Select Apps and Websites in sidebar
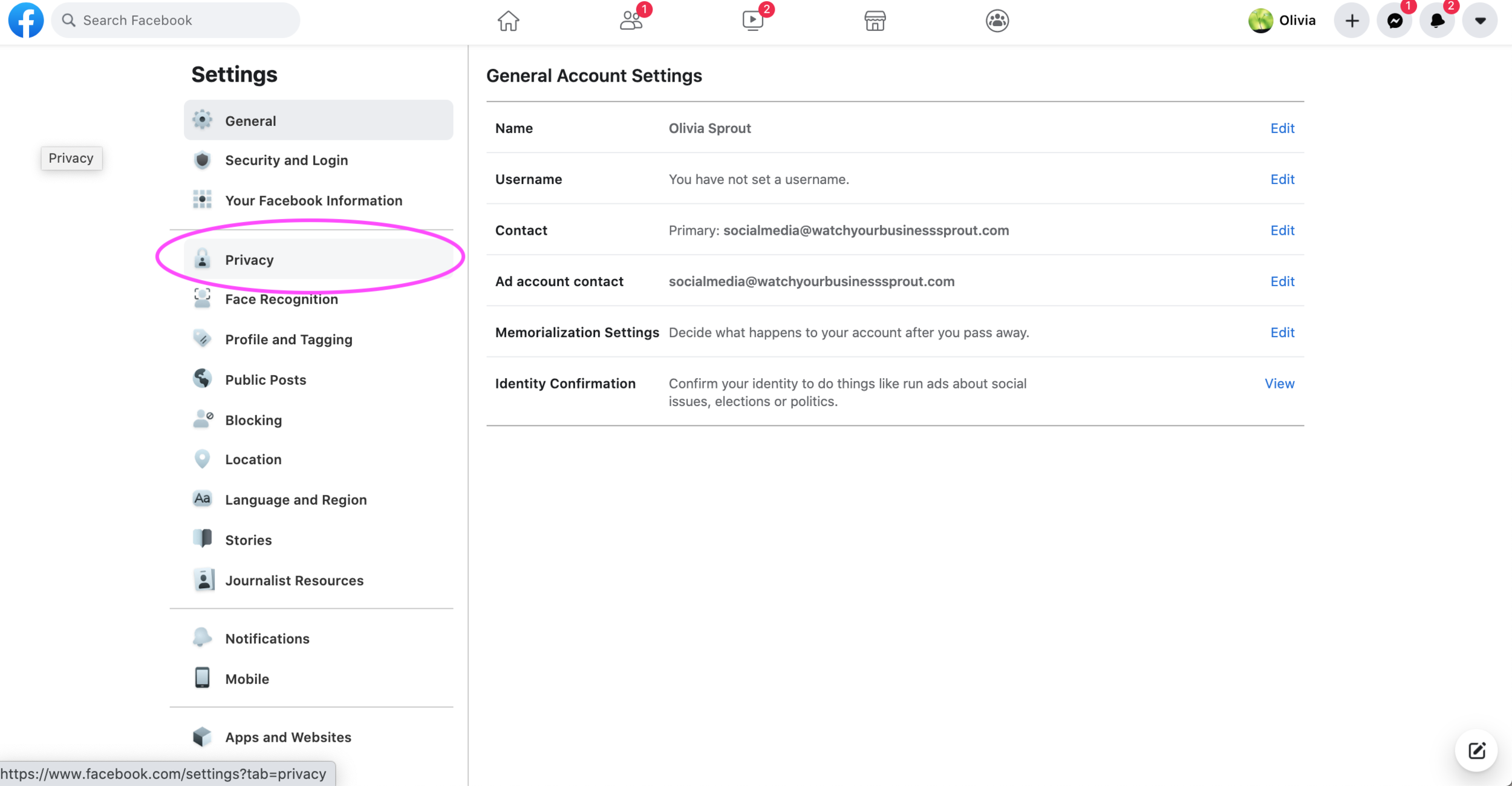 pyautogui.click(x=288, y=736)
